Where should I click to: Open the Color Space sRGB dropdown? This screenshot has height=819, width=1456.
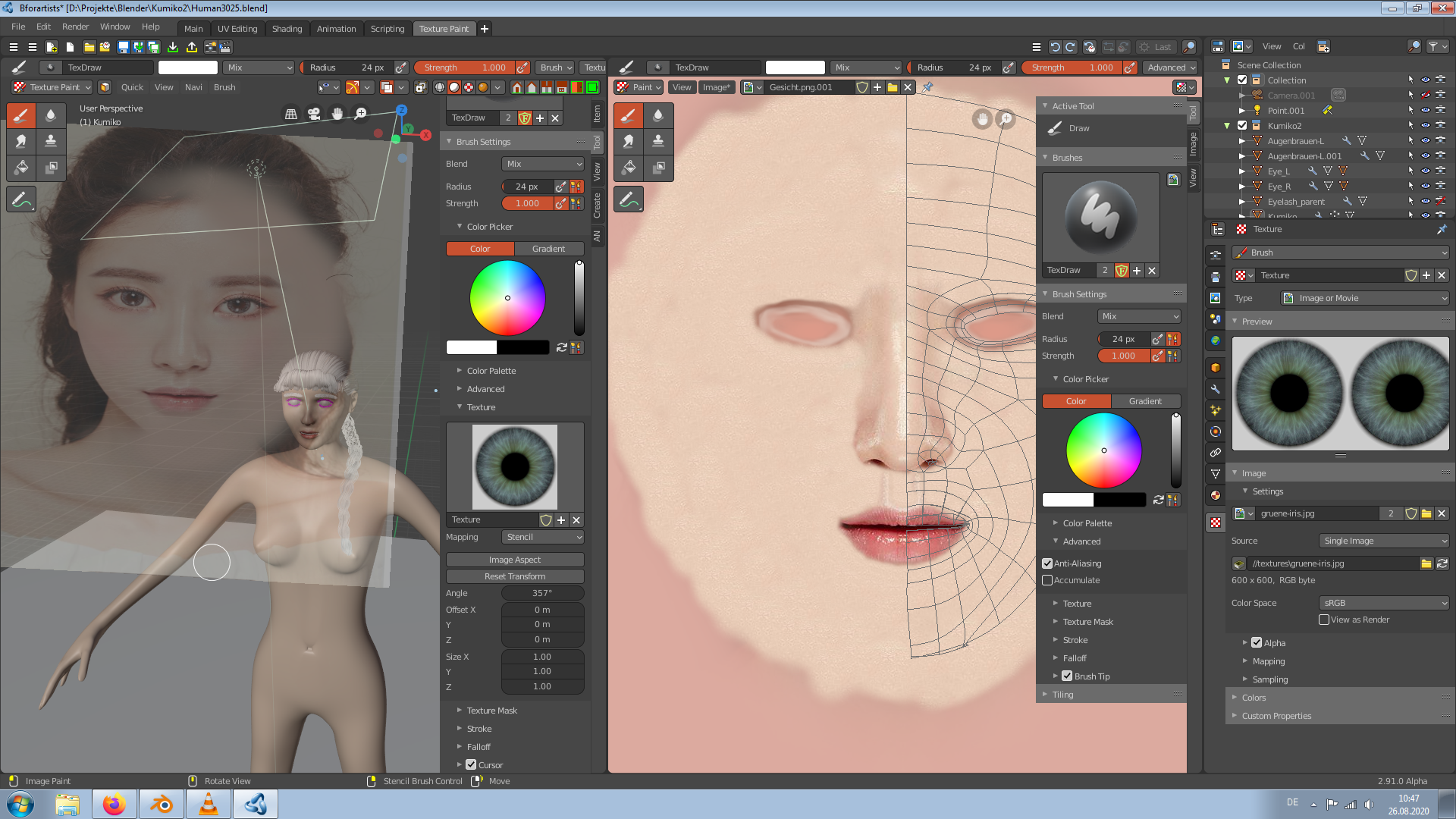(x=1384, y=603)
